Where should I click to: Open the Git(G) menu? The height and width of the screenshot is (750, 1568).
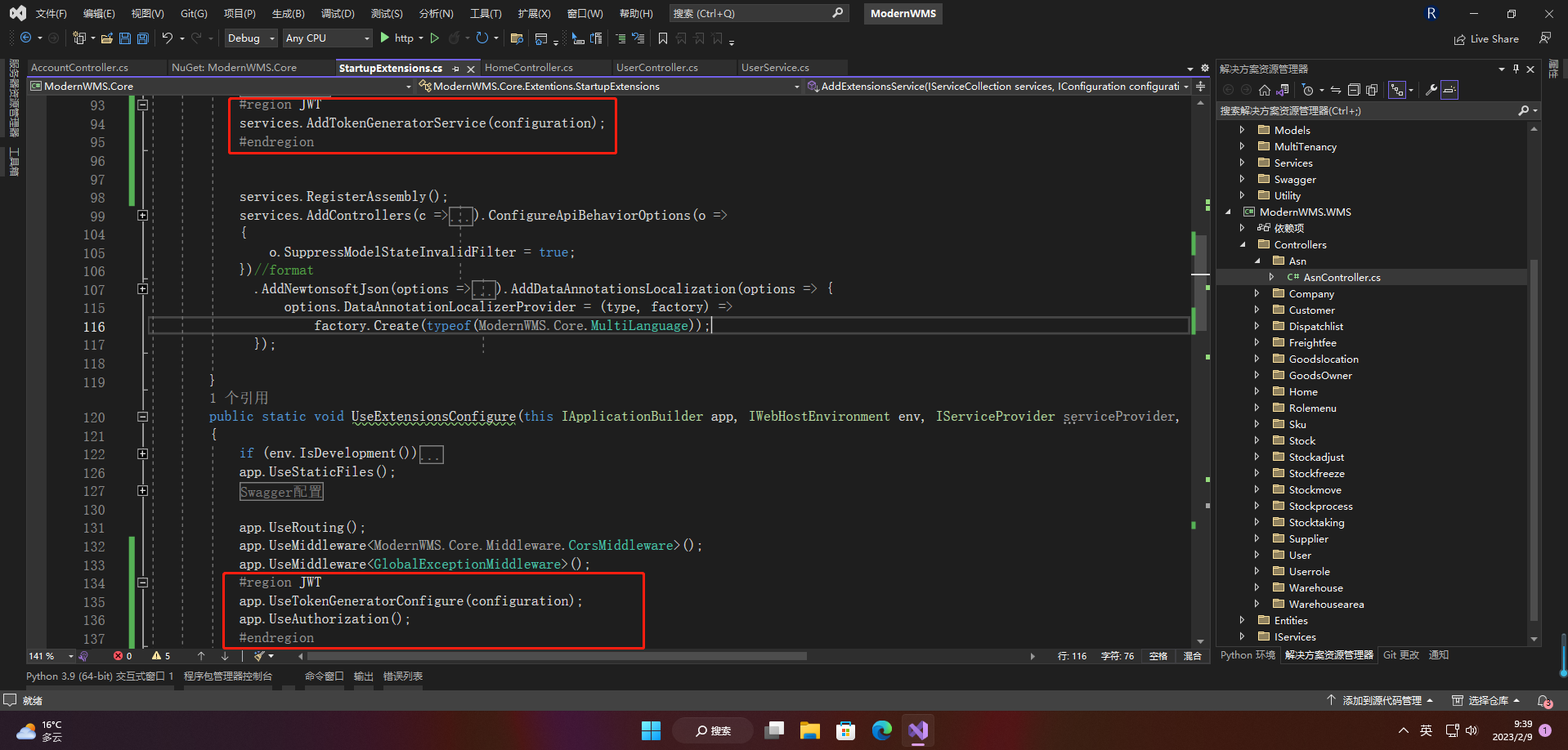pos(194,13)
